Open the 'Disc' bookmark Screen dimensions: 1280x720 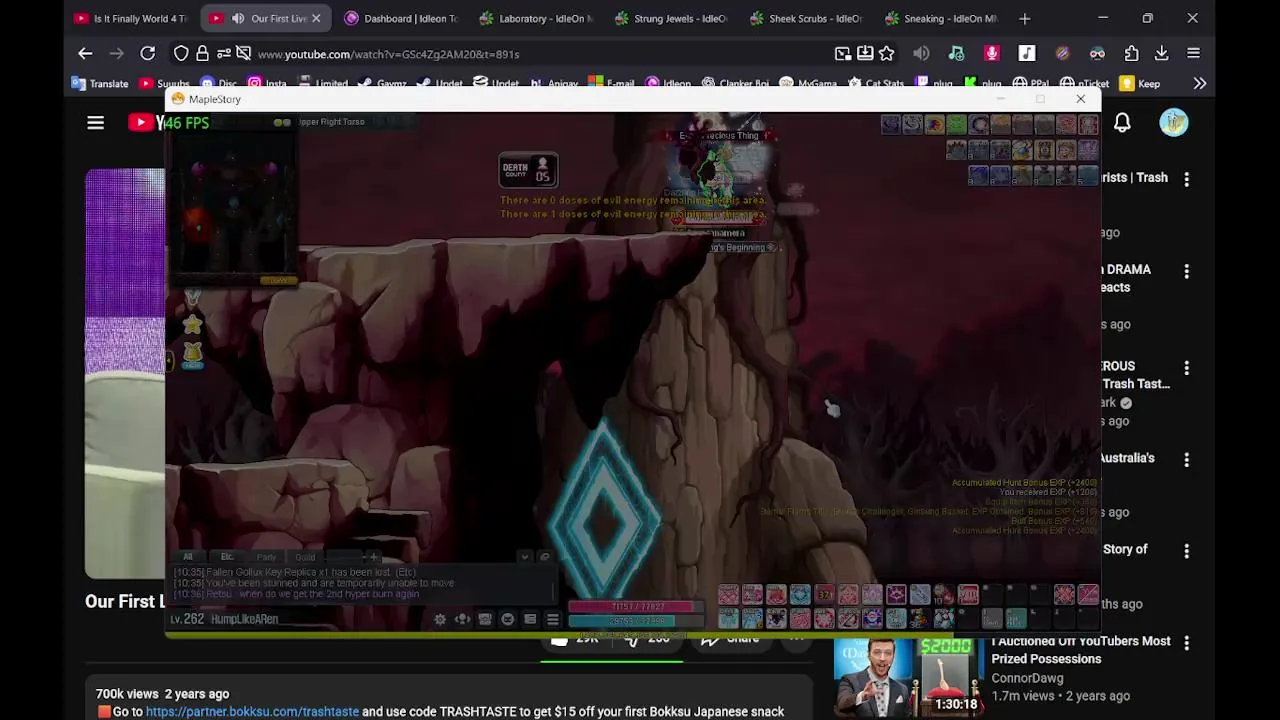coord(218,84)
